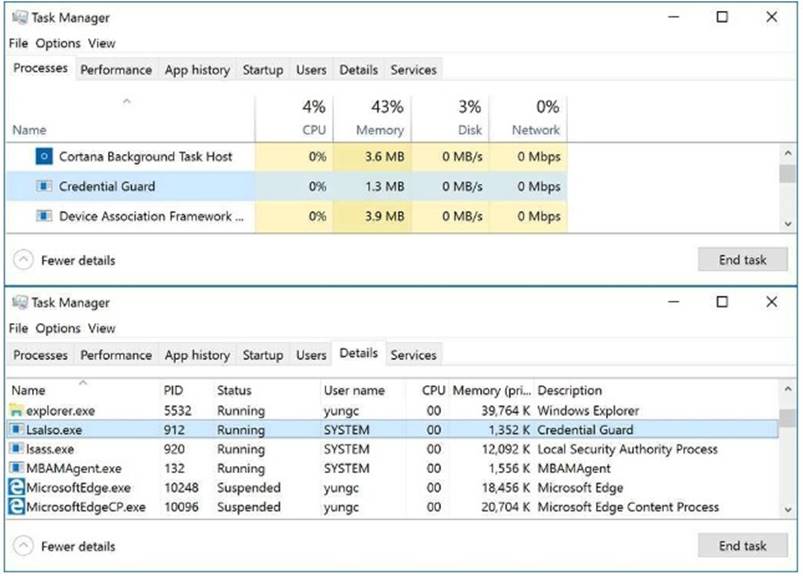
Task: Switch to Performance tab in upper window
Action: click(116, 70)
